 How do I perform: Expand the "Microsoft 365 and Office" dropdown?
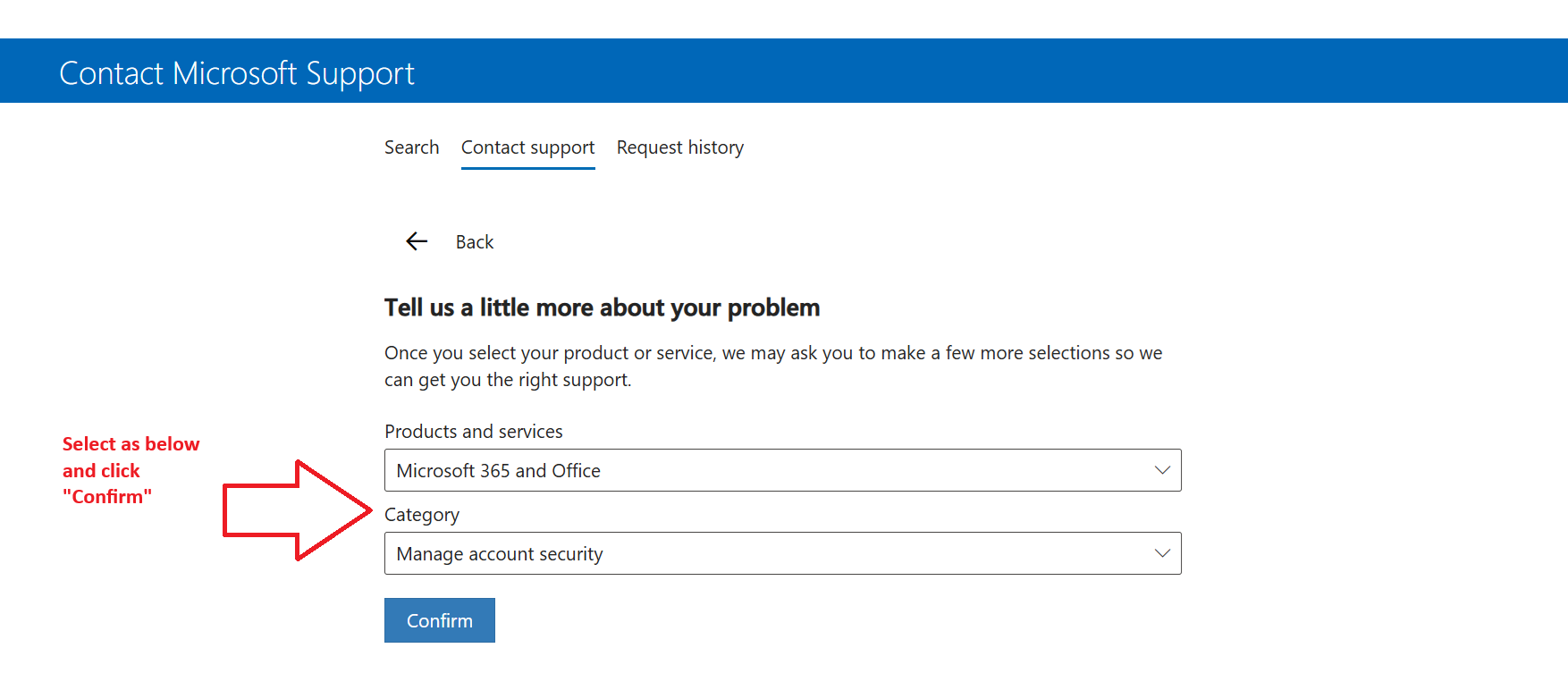782,469
